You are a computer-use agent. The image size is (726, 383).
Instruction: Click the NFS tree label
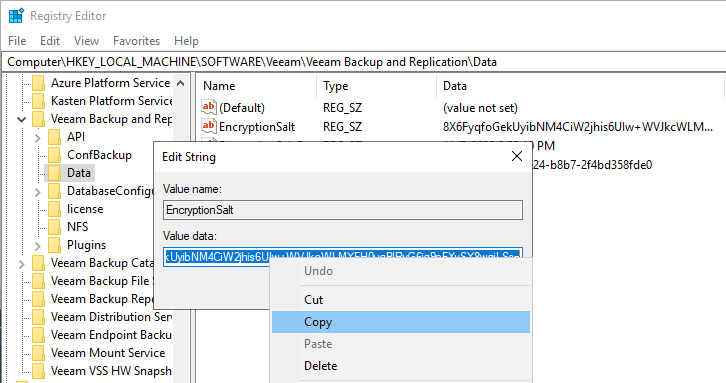tap(77, 227)
